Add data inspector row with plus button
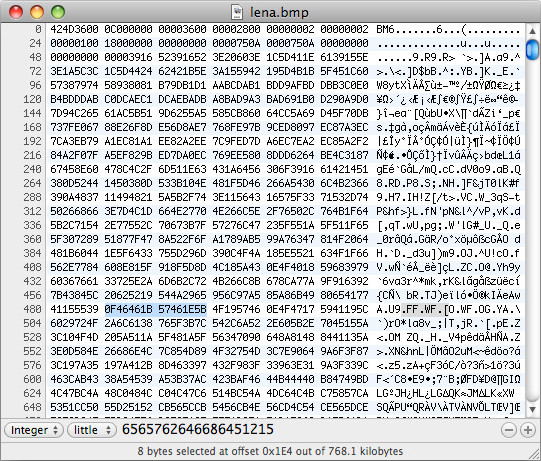 coord(528,430)
